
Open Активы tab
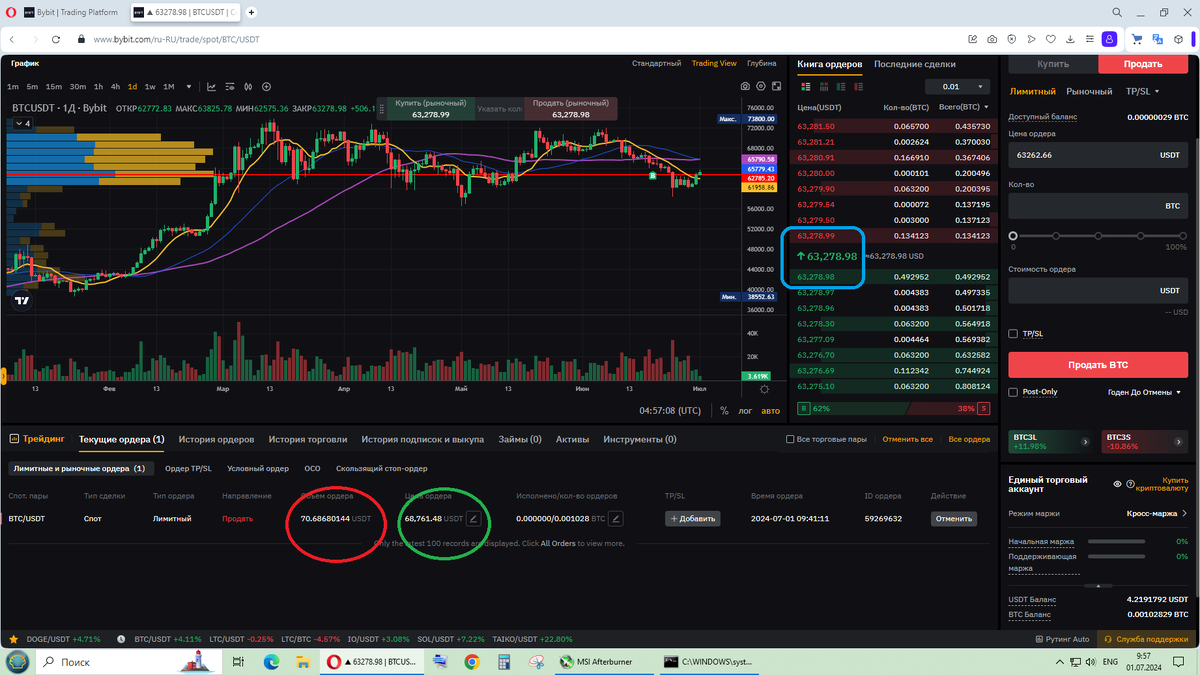coord(572,439)
